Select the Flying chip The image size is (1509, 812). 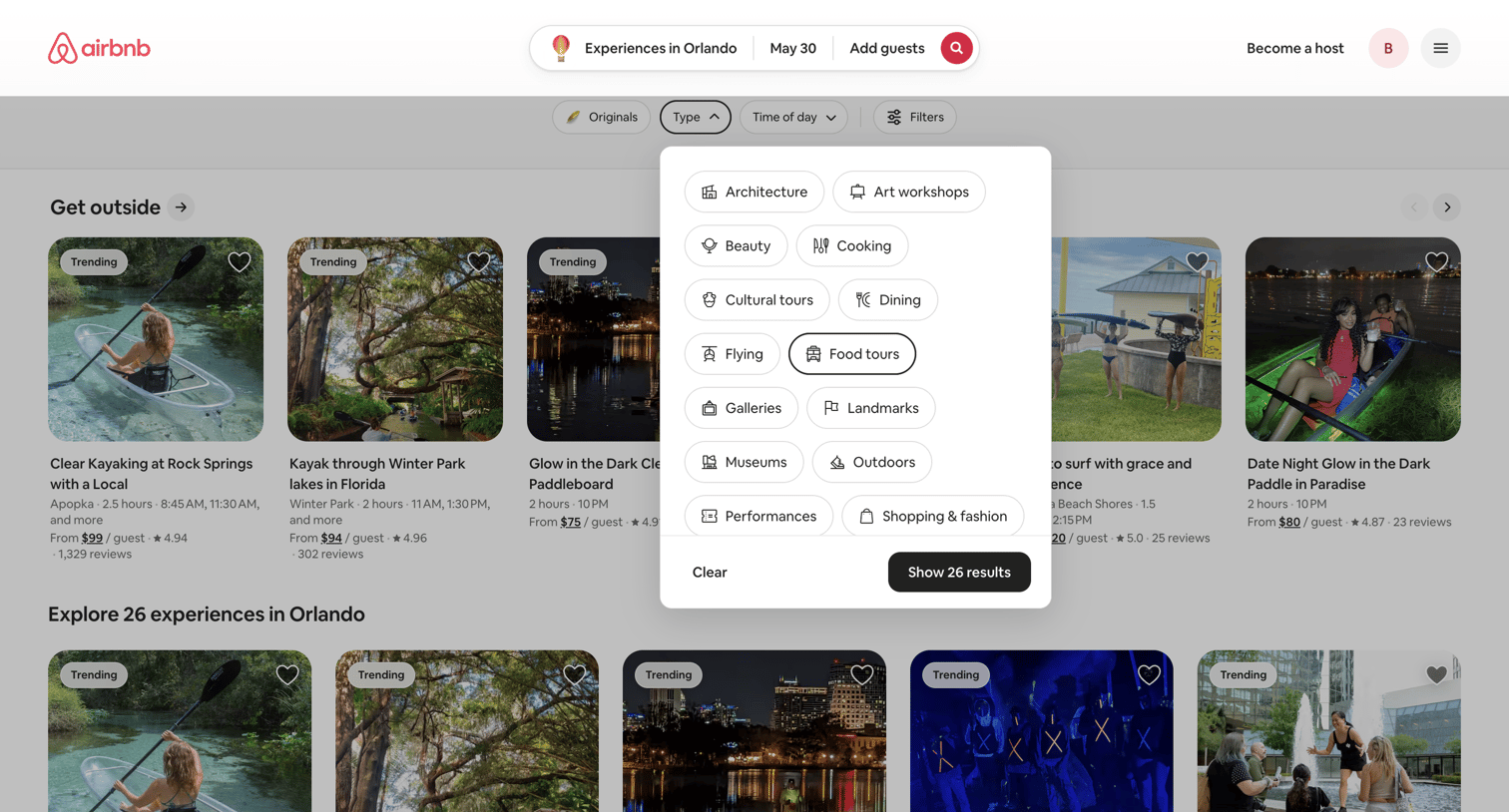[733, 354]
